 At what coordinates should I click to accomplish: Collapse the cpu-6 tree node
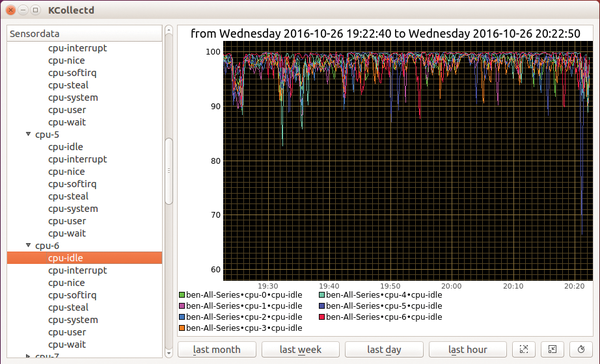click(28, 245)
